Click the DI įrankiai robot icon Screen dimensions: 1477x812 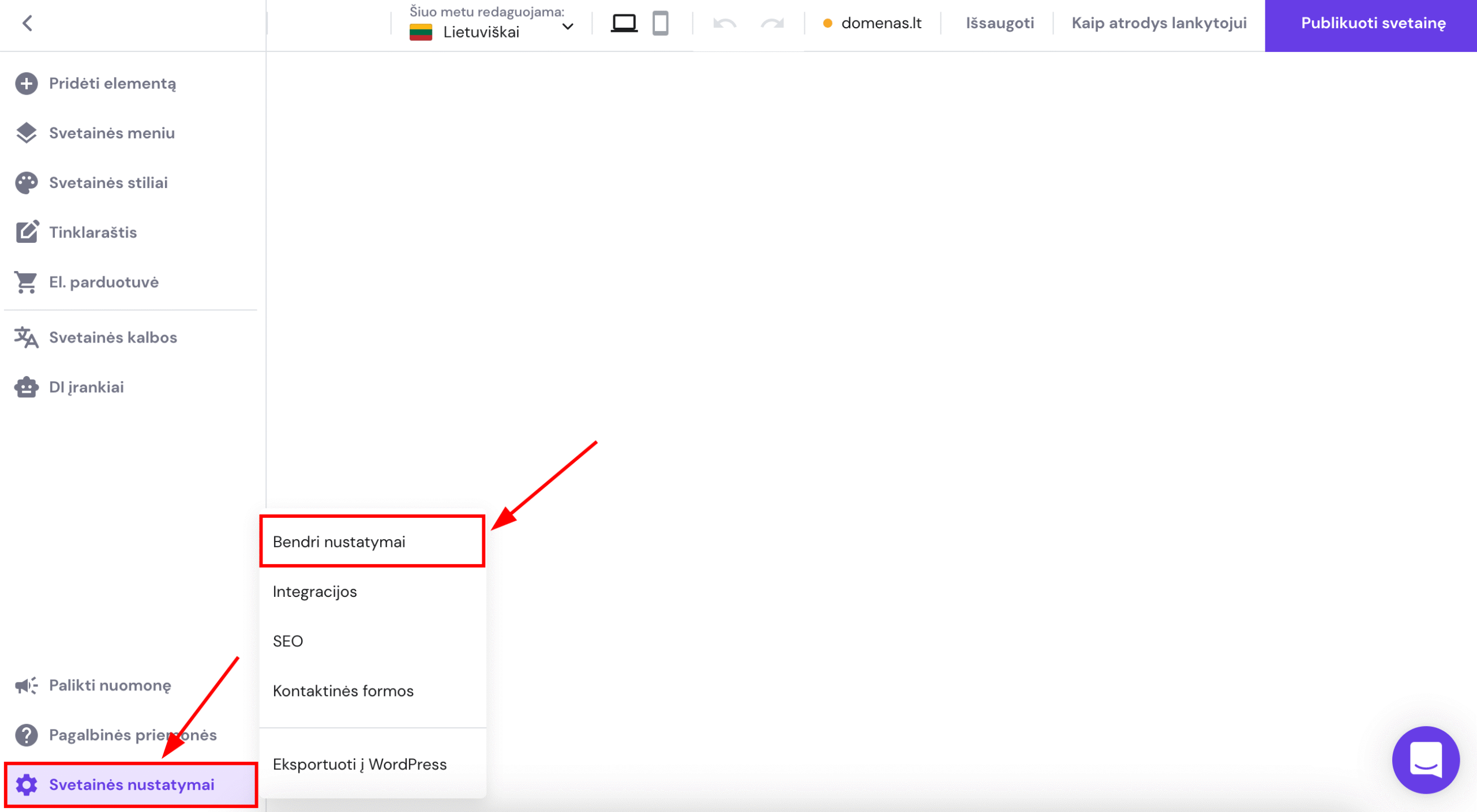pyautogui.click(x=27, y=387)
